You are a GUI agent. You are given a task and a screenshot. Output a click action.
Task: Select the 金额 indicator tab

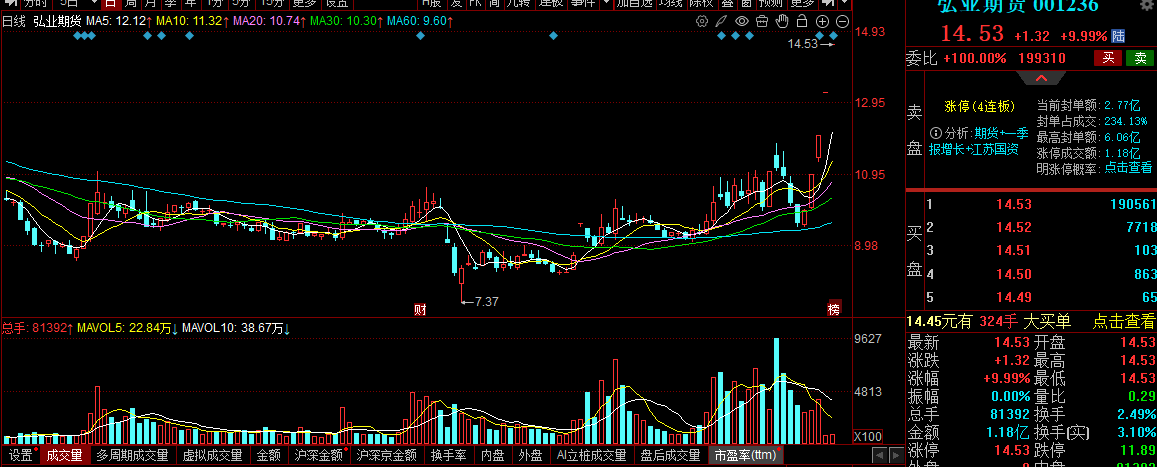click(x=269, y=455)
